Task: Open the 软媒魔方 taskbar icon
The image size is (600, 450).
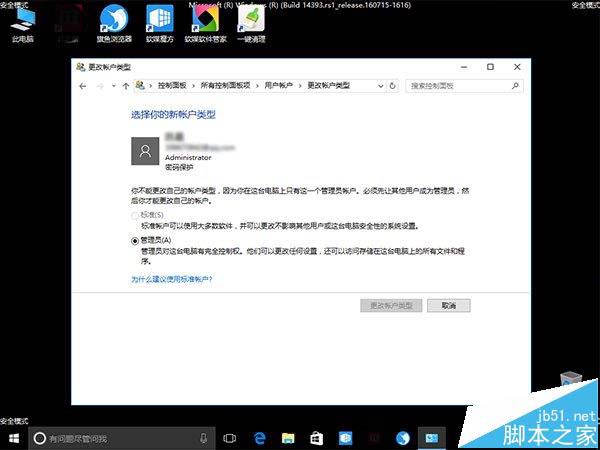Action: click(346, 439)
